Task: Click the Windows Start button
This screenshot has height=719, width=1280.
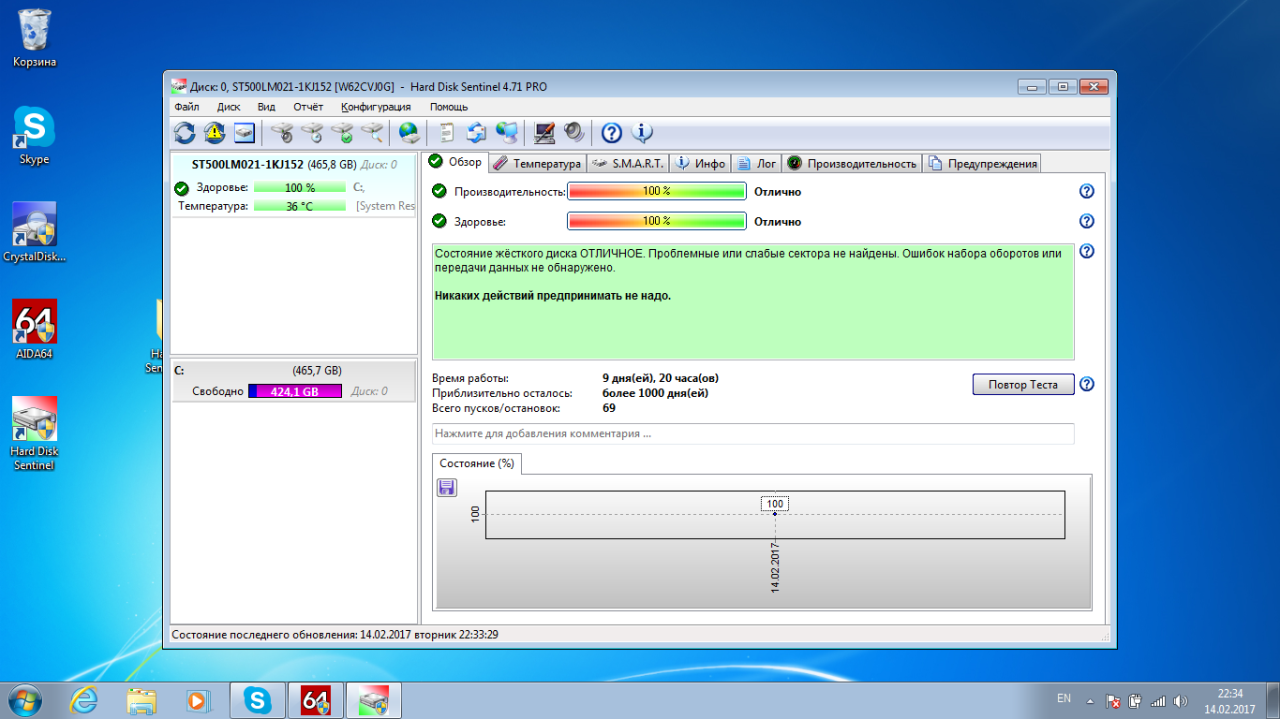Action: [24, 700]
